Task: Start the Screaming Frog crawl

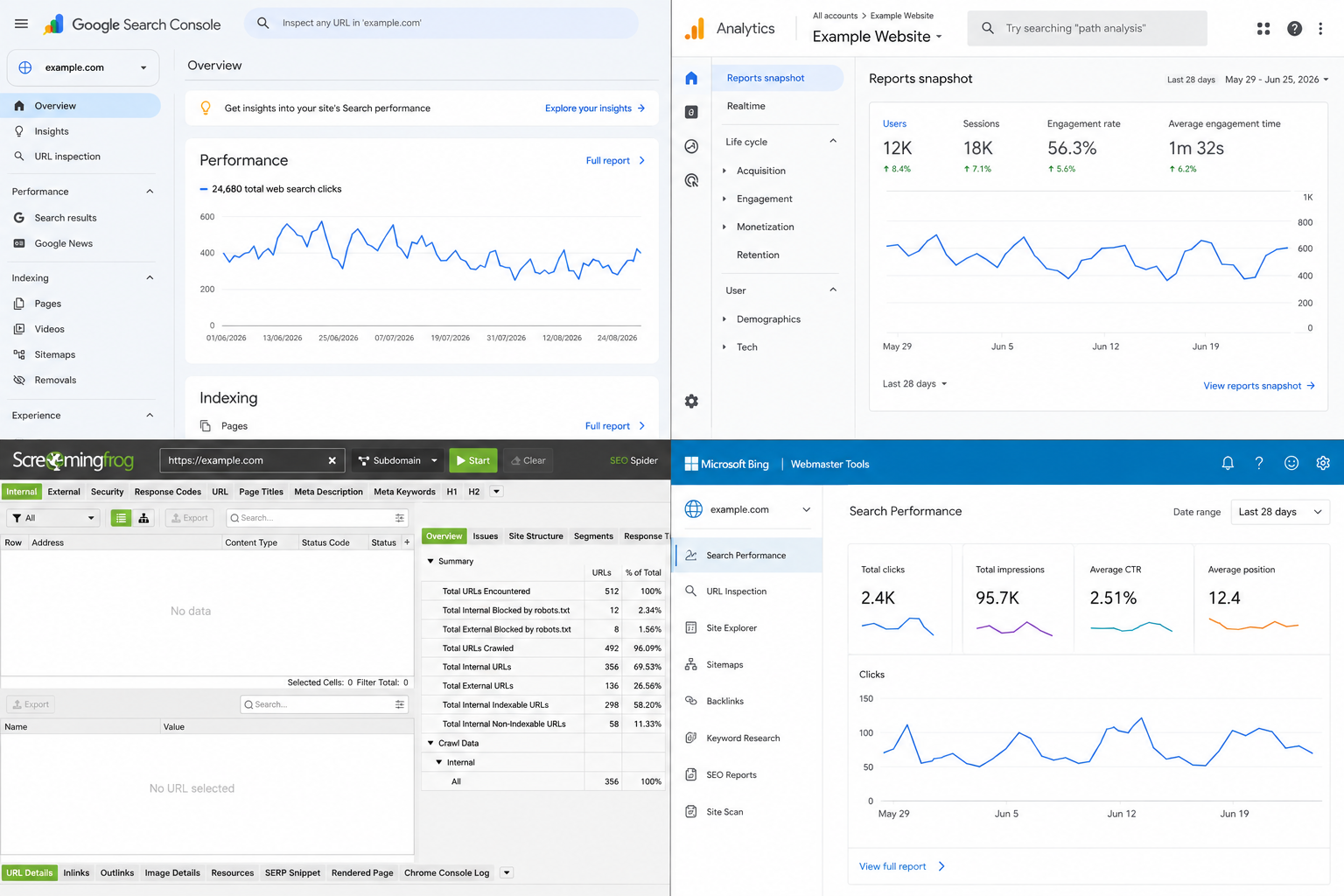Action: (x=473, y=460)
